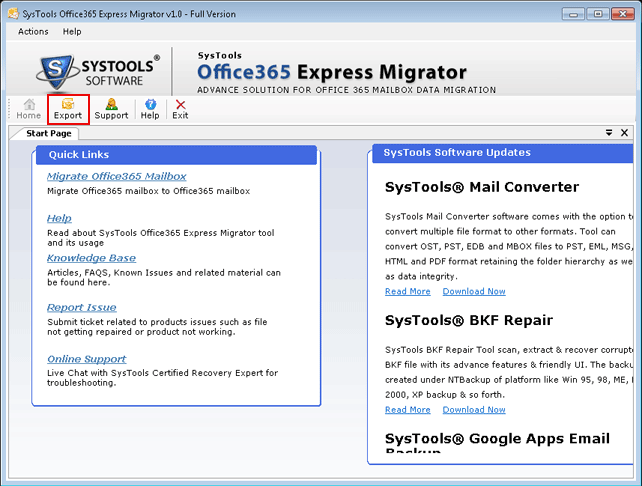642x486 pixels.
Task: Open the Actions menu
Action: (x=33, y=32)
